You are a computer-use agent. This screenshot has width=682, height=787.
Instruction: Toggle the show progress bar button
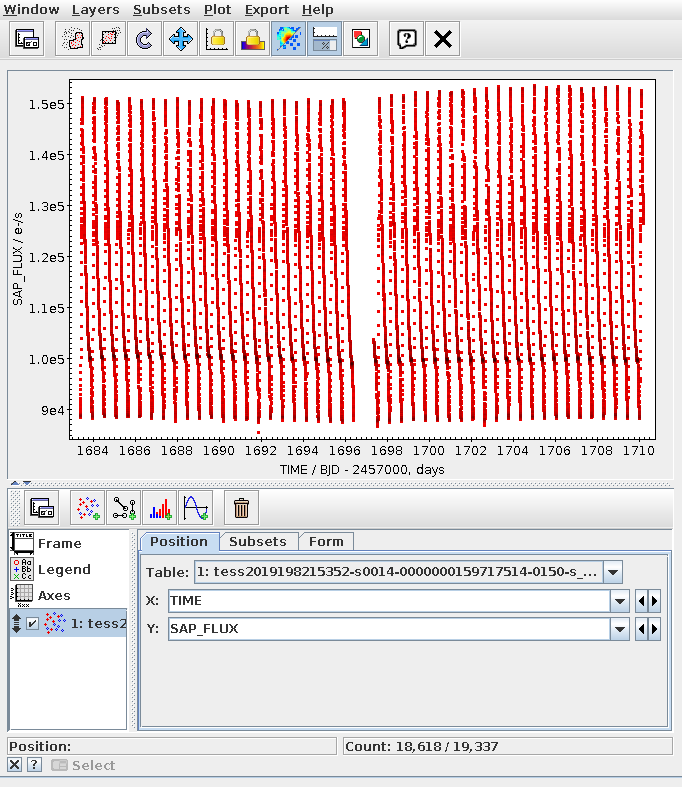point(325,39)
